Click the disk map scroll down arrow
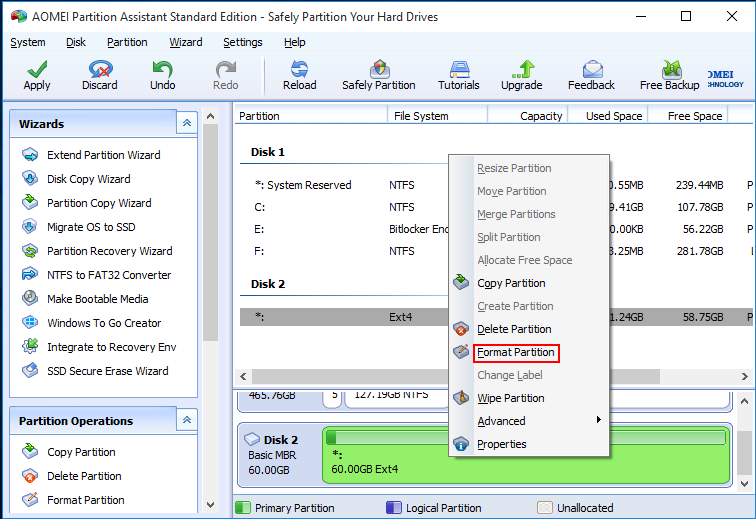756x519 pixels. click(744, 484)
